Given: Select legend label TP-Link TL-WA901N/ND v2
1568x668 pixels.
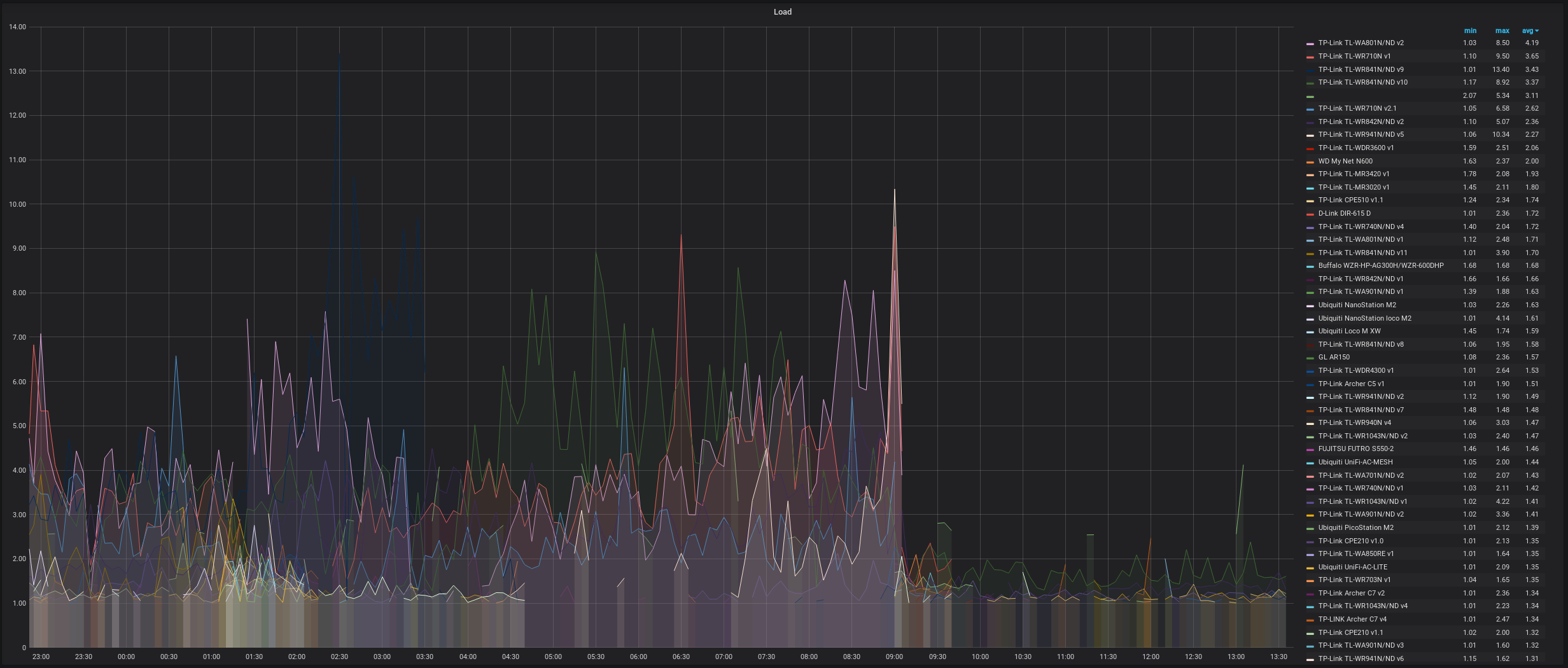Looking at the screenshot, I should 1361,514.
